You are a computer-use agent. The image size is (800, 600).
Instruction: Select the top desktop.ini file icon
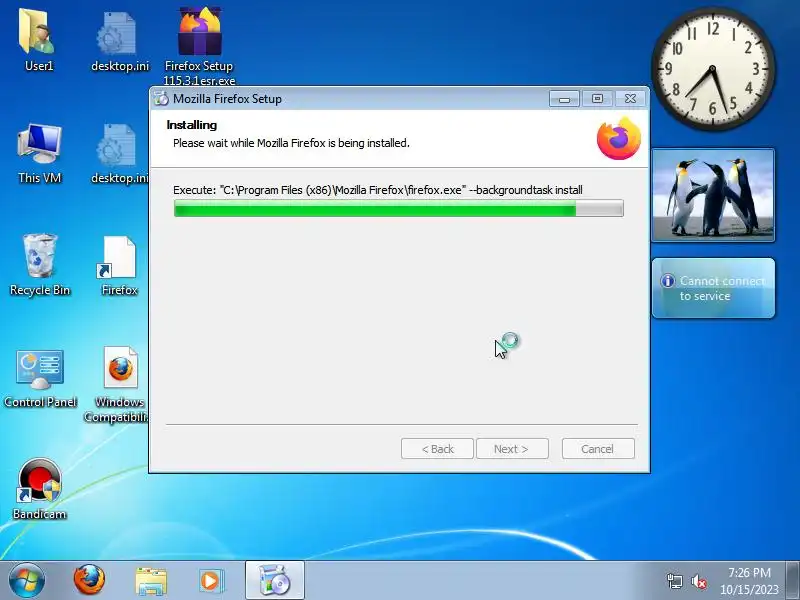pos(119,41)
